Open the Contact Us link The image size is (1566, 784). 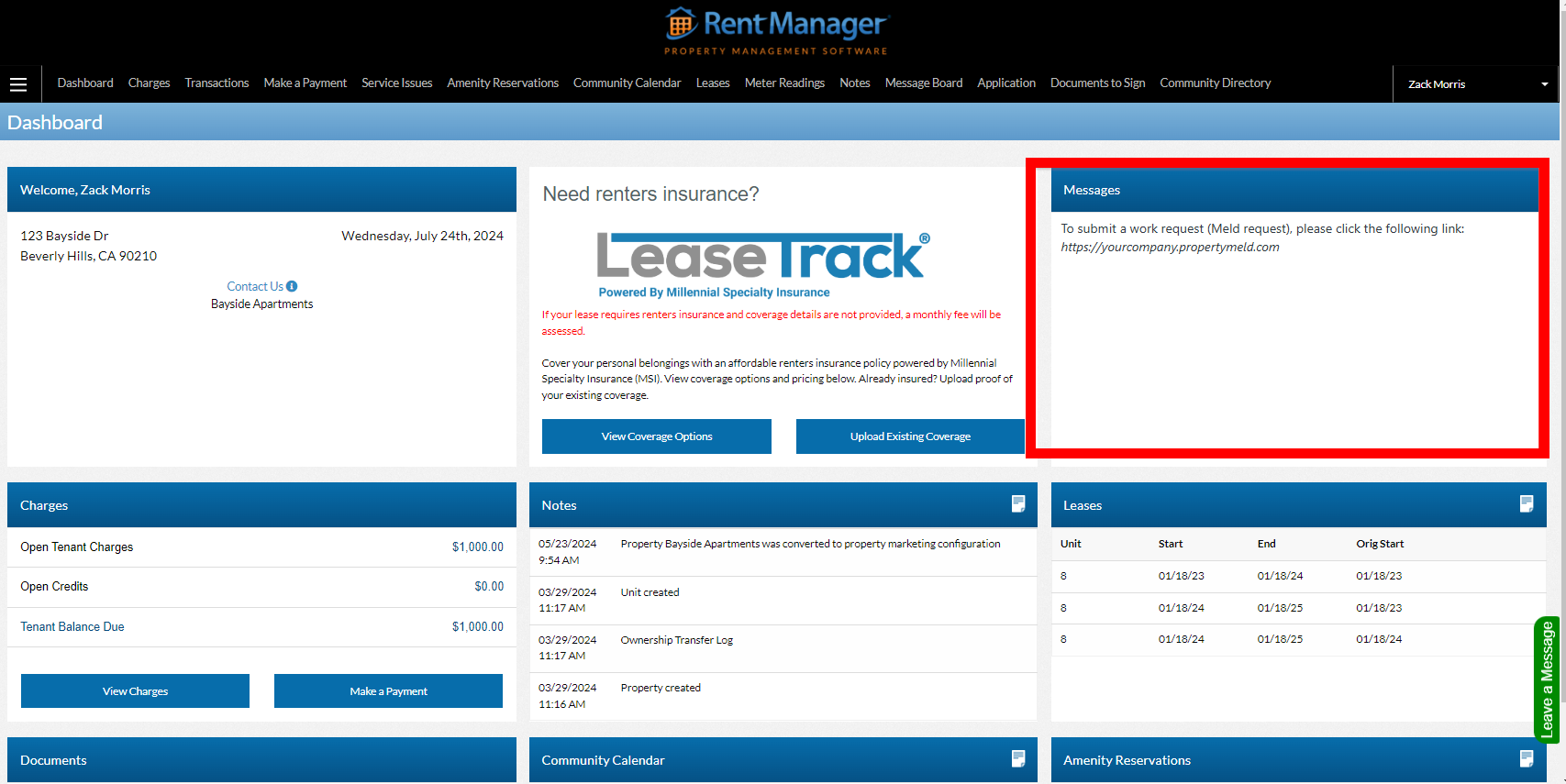coord(255,286)
